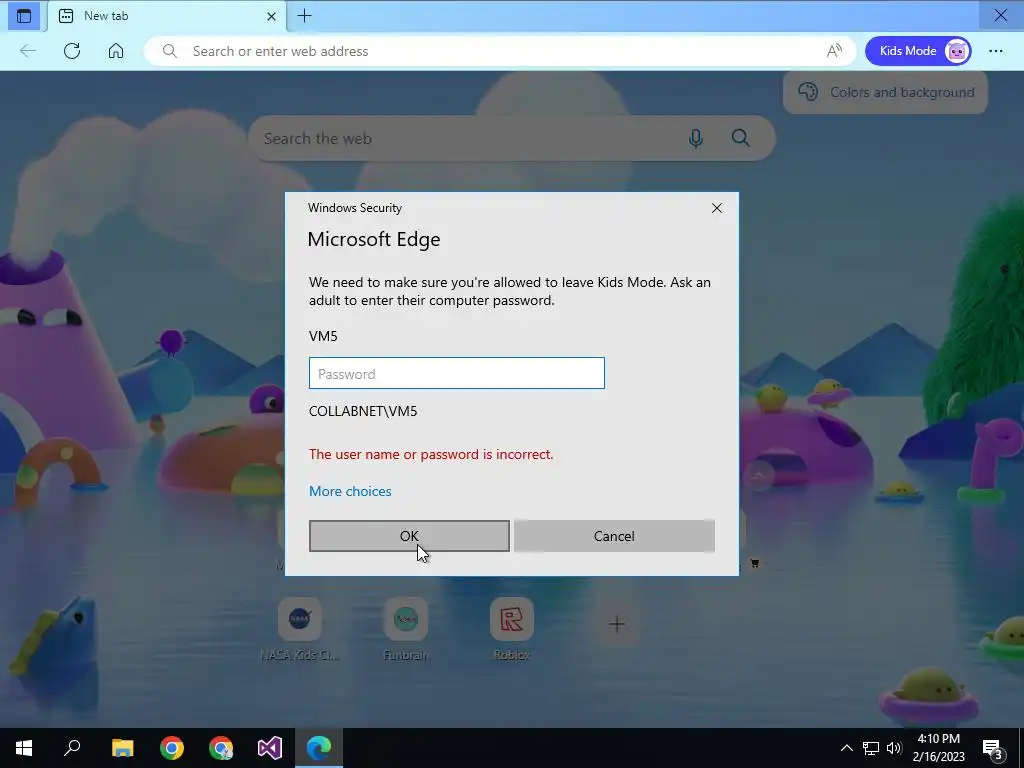Open the Edge settings ellipsis menu
Image resolution: width=1024 pixels, height=768 pixels.
pos(995,51)
